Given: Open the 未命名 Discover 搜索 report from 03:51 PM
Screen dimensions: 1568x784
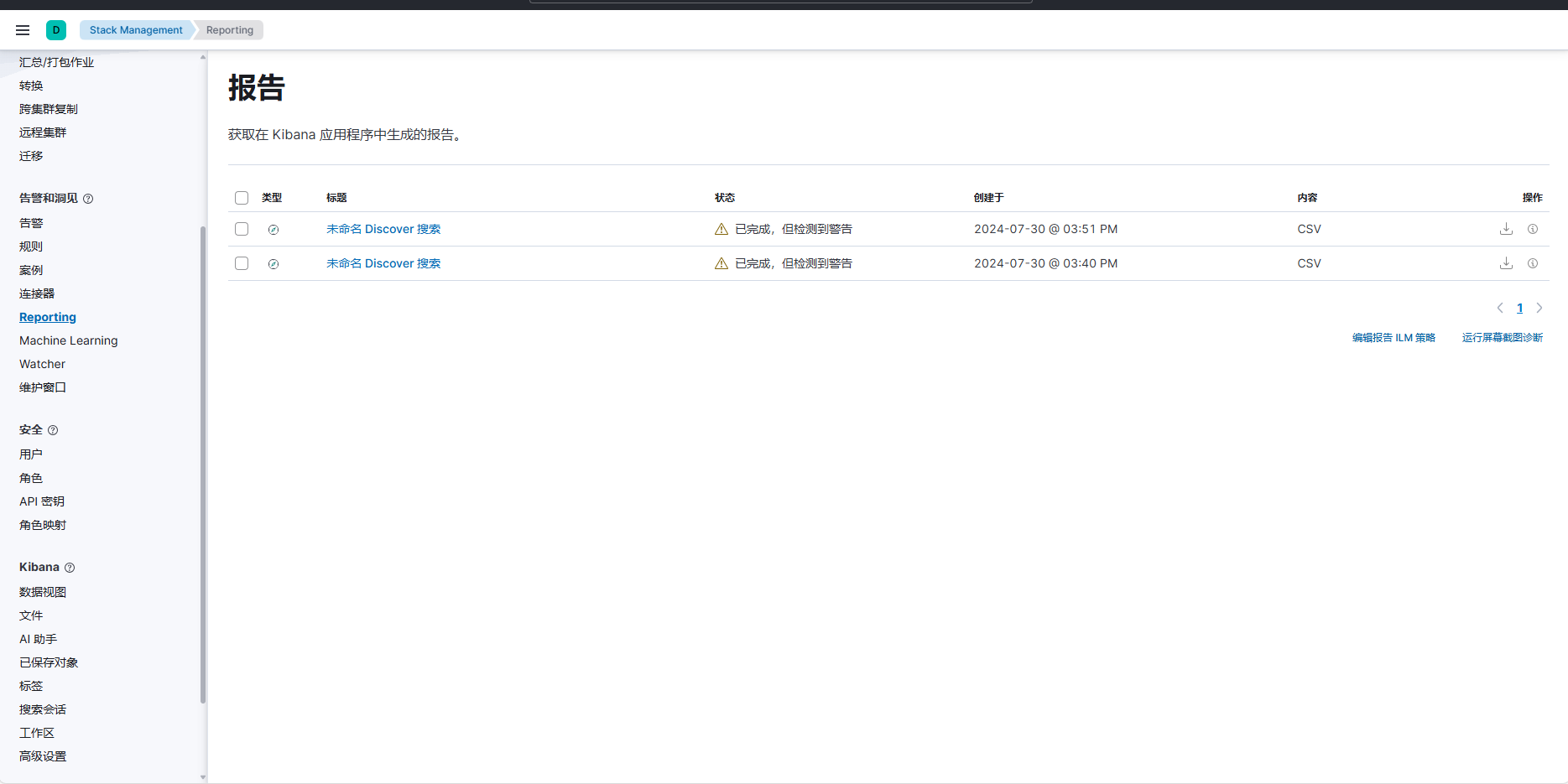Looking at the screenshot, I should [x=383, y=229].
